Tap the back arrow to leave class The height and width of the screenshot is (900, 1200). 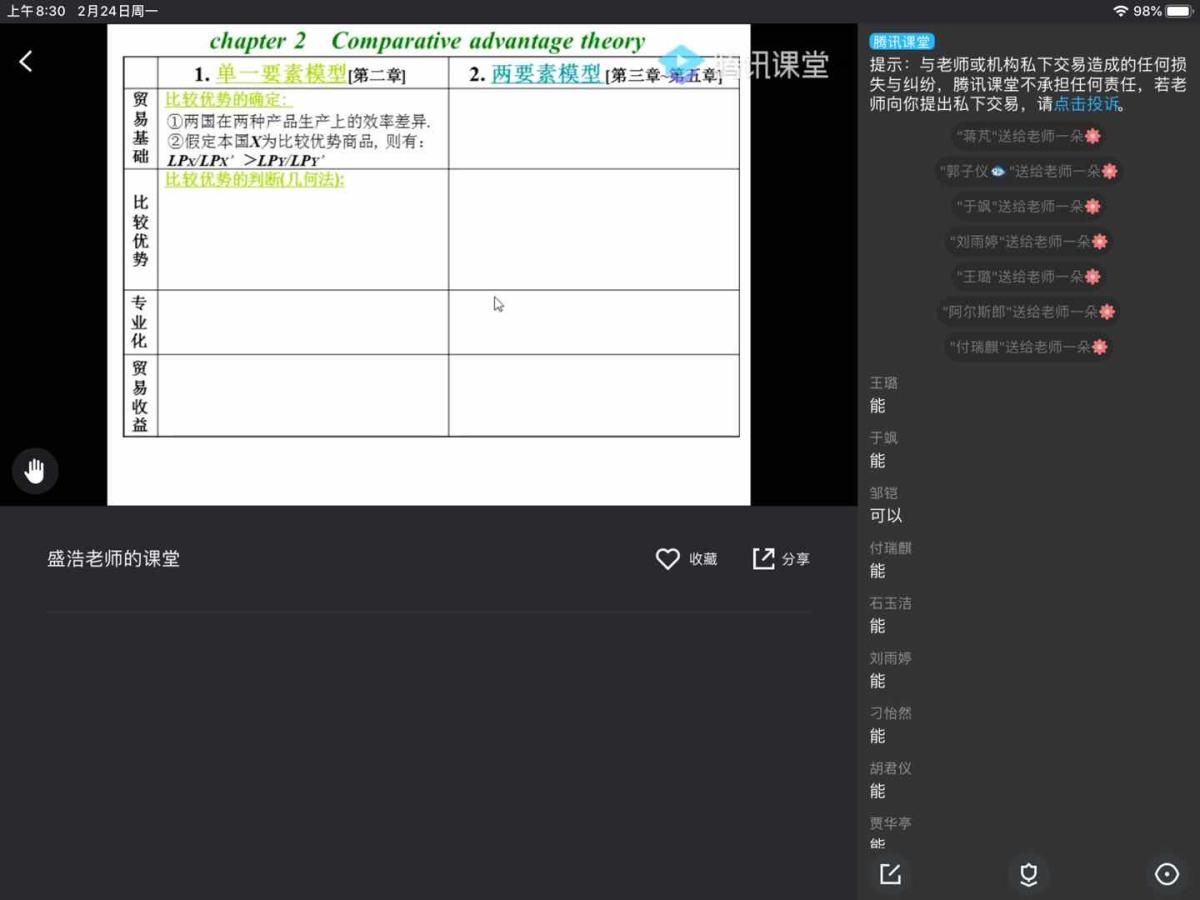pos(26,61)
